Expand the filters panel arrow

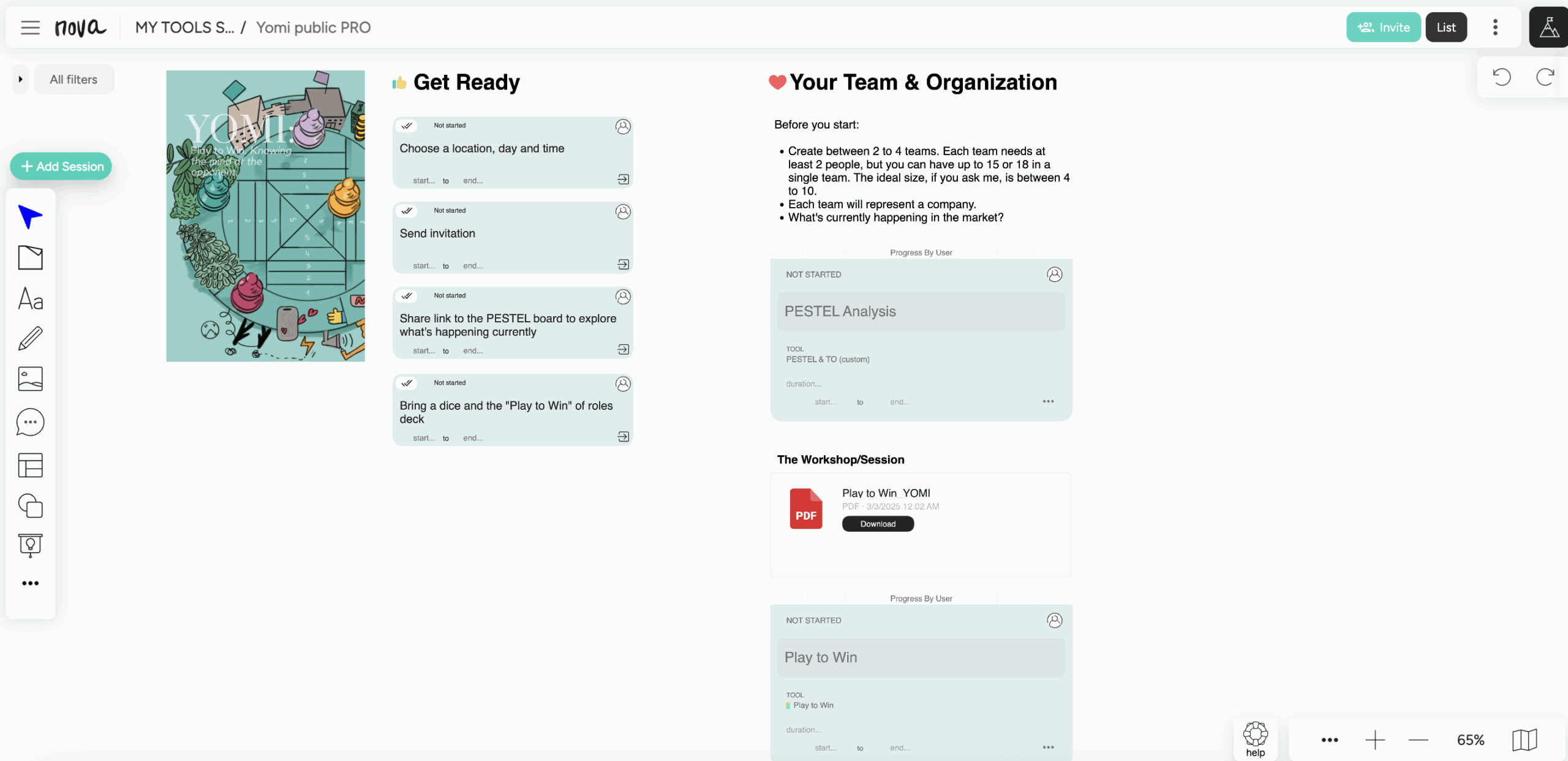(x=20, y=79)
